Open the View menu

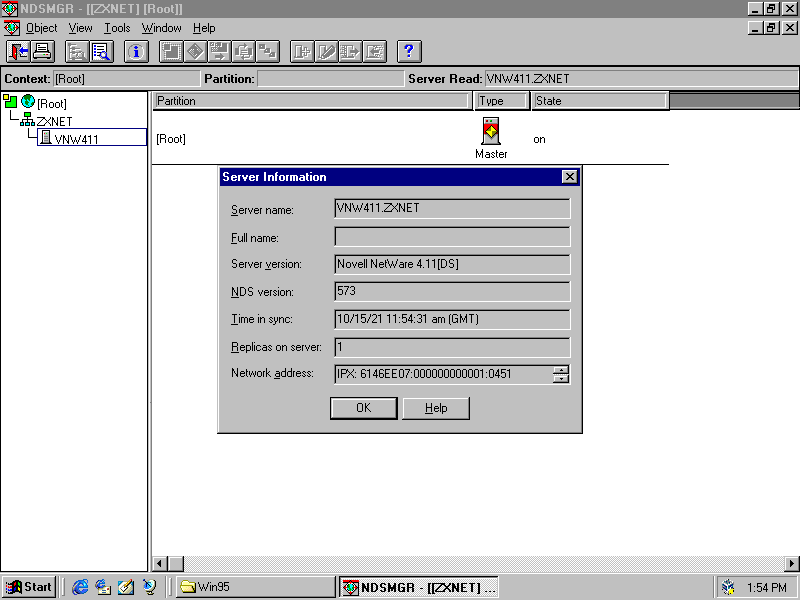[81, 28]
